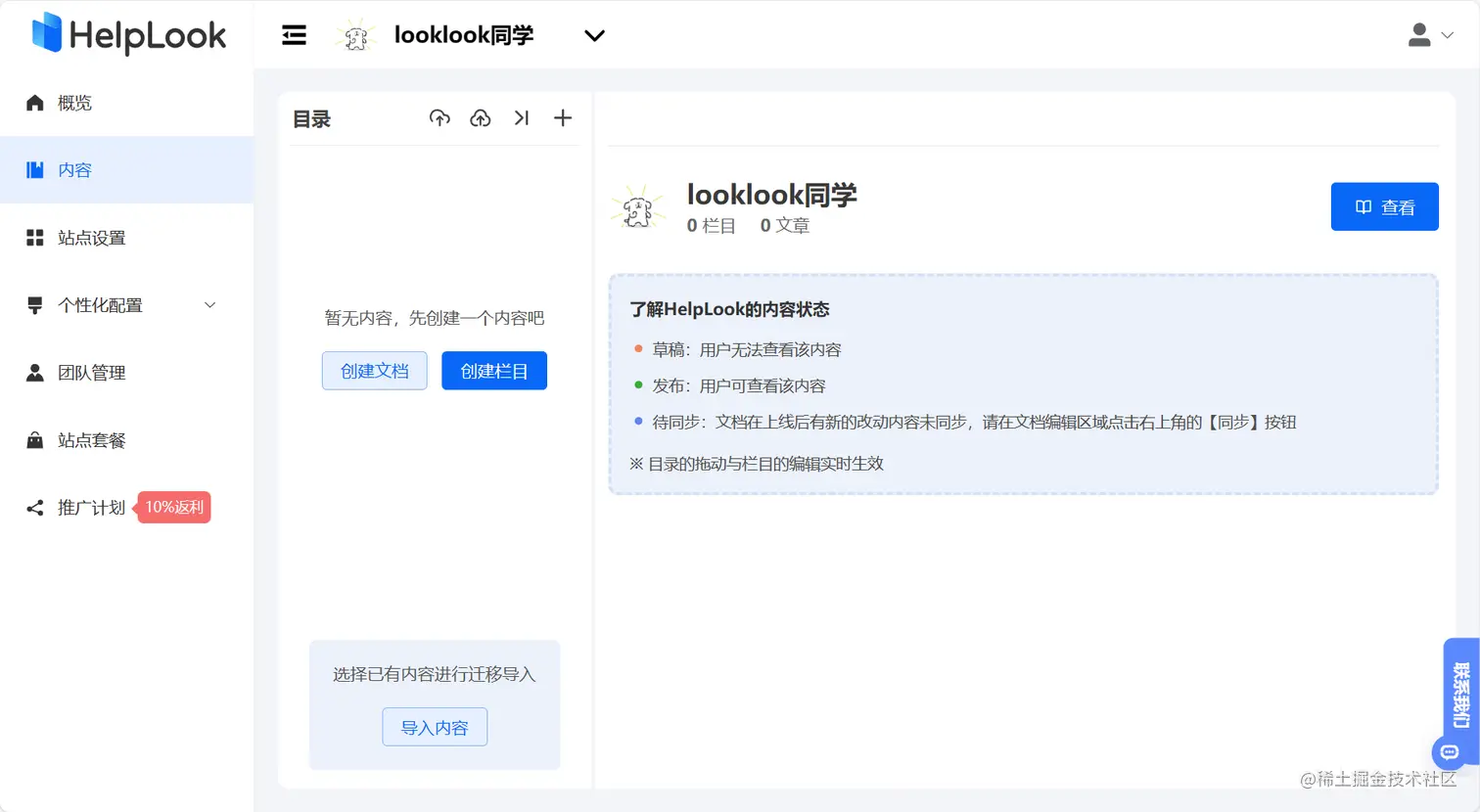Click the looklook同学 site title heading
Viewport: 1480px width, 812px height.
click(771, 195)
